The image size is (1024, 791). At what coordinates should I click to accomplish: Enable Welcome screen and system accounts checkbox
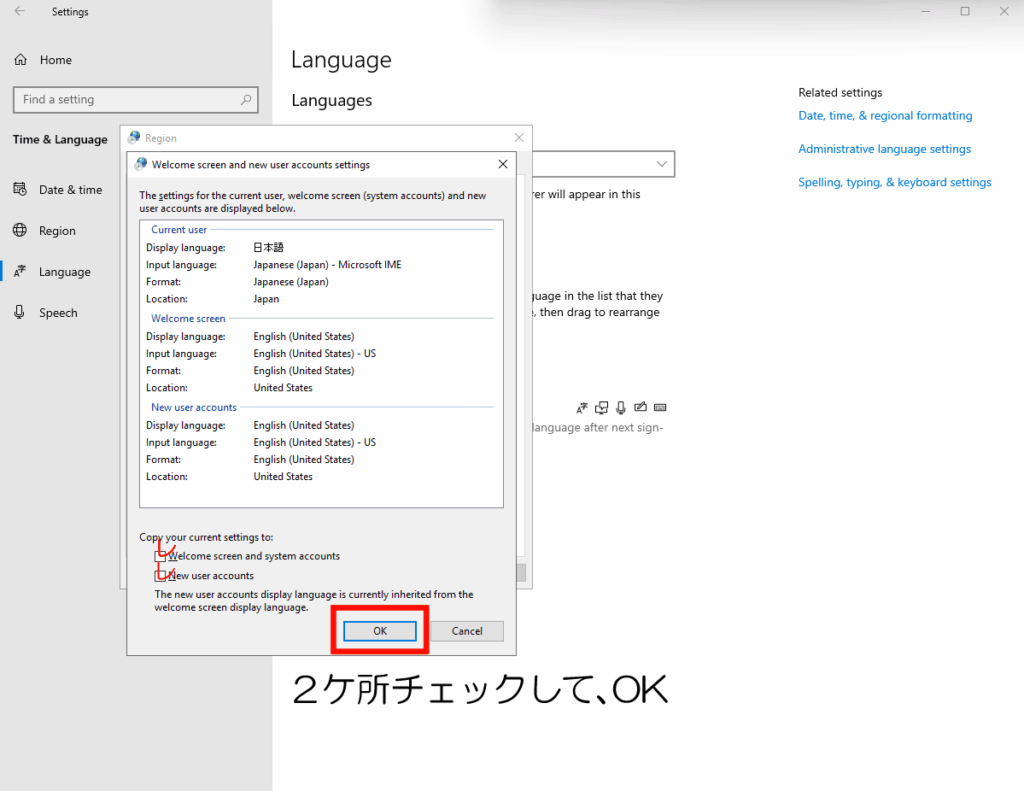(160, 556)
